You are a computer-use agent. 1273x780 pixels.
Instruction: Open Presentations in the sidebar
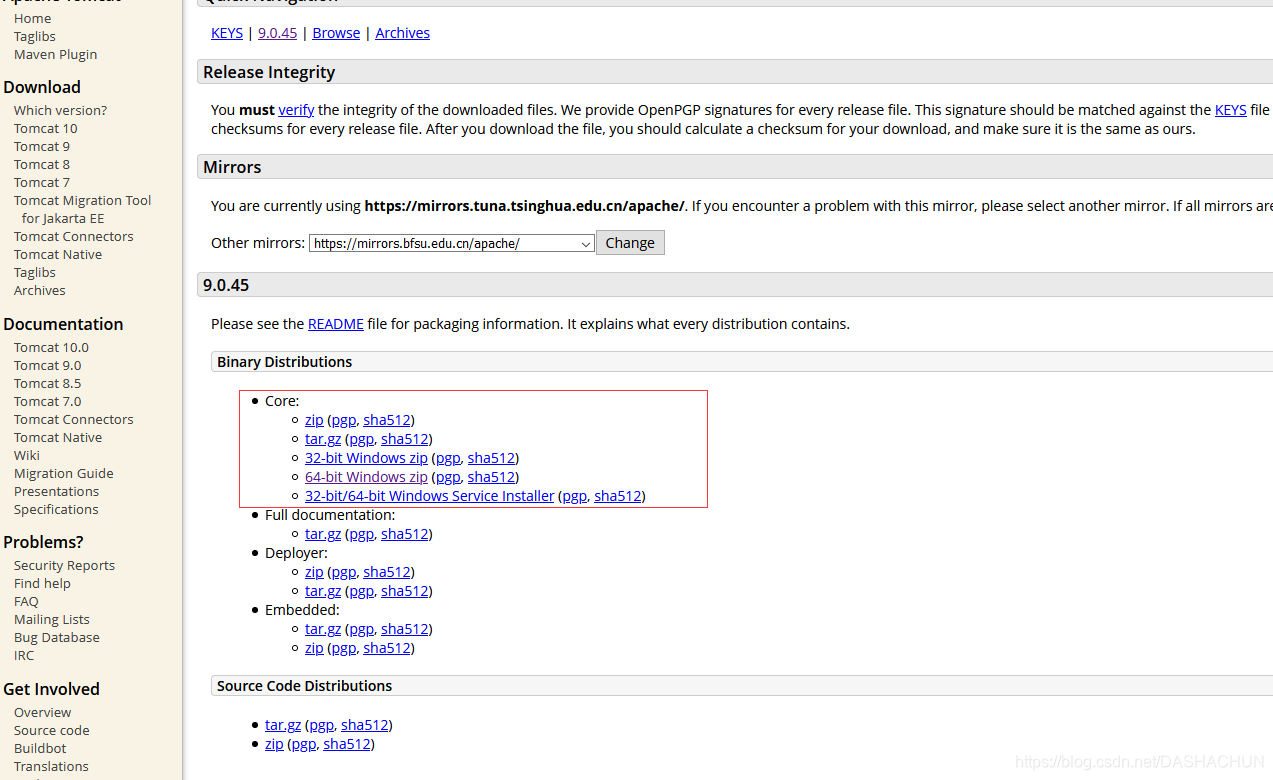tap(56, 491)
